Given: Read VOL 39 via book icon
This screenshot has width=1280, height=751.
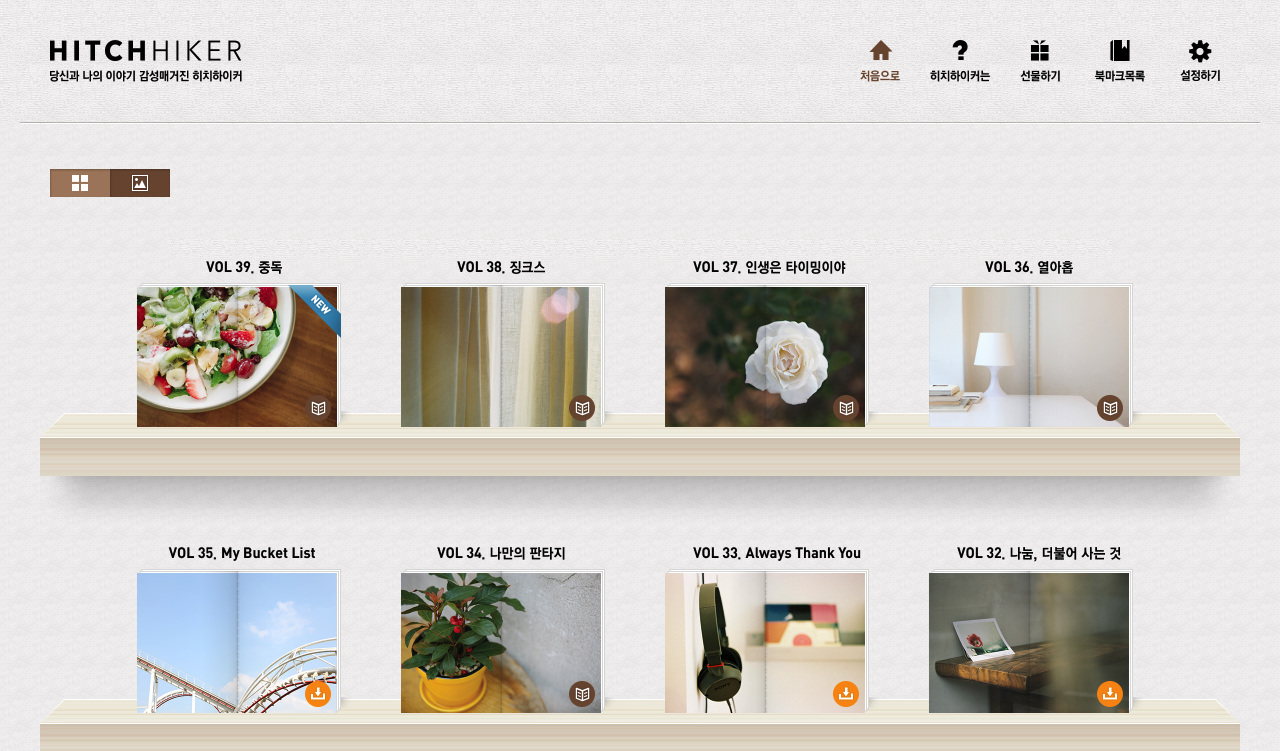Looking at the screenshot, I should click(318, 408).
